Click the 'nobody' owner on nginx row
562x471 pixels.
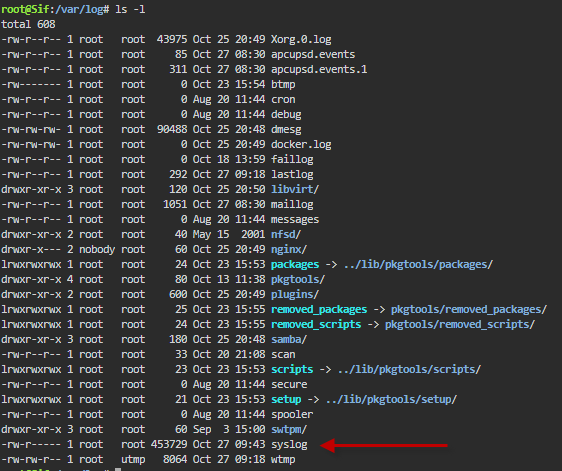(x=97, y=249)
